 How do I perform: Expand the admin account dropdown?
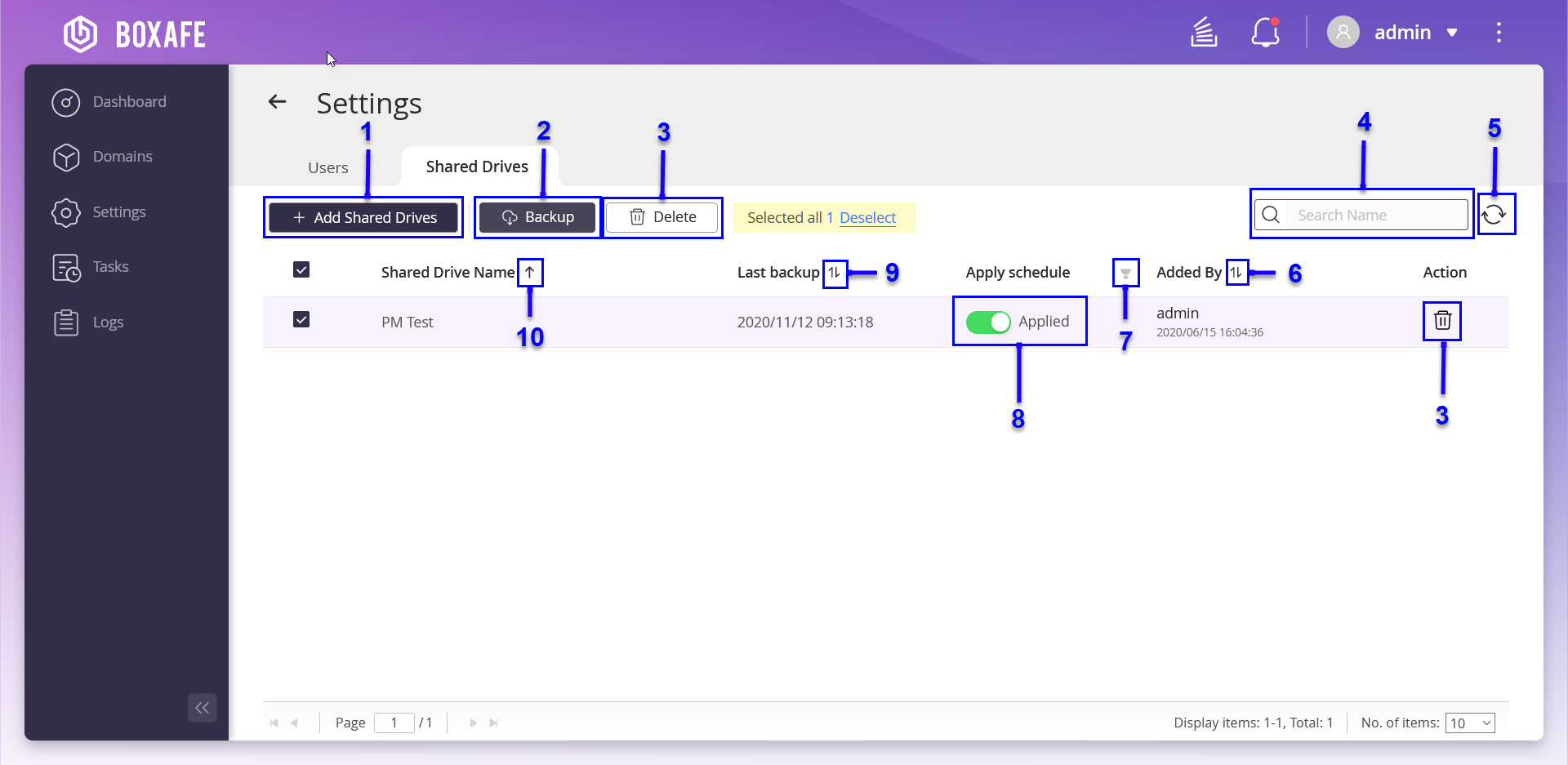coord(1452,33)
